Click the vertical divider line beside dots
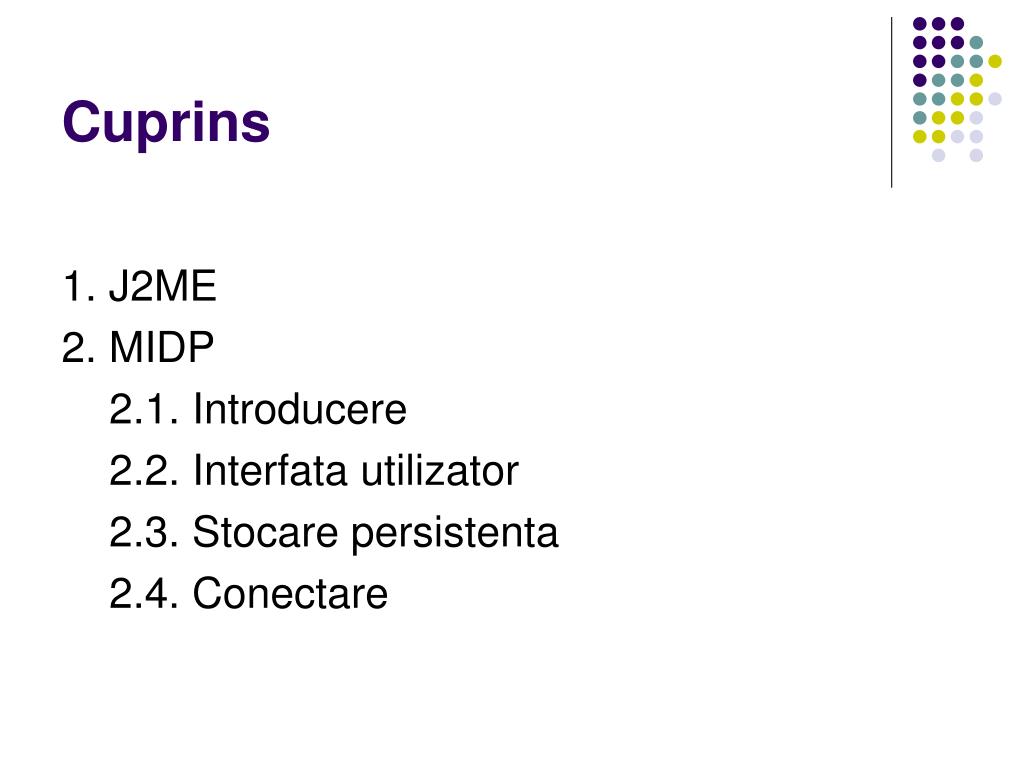1024x768 pixels. [x=891, y=103]
